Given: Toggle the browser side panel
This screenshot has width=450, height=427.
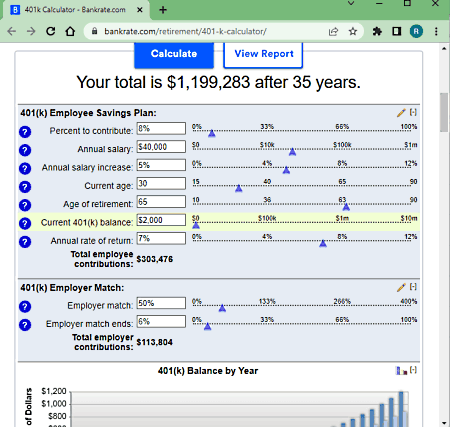Looking at the screenshot, I should (x=397, y=31).
